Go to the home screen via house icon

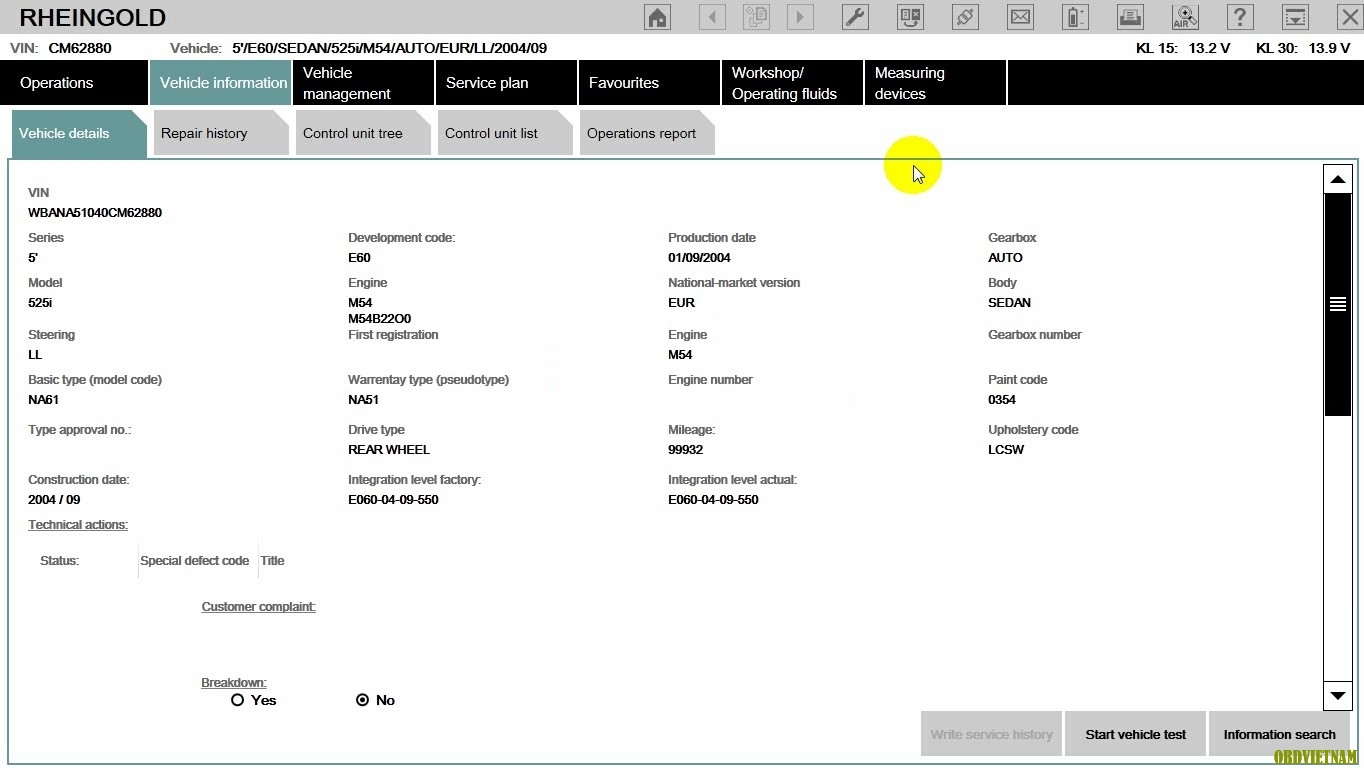coord(657,17)
